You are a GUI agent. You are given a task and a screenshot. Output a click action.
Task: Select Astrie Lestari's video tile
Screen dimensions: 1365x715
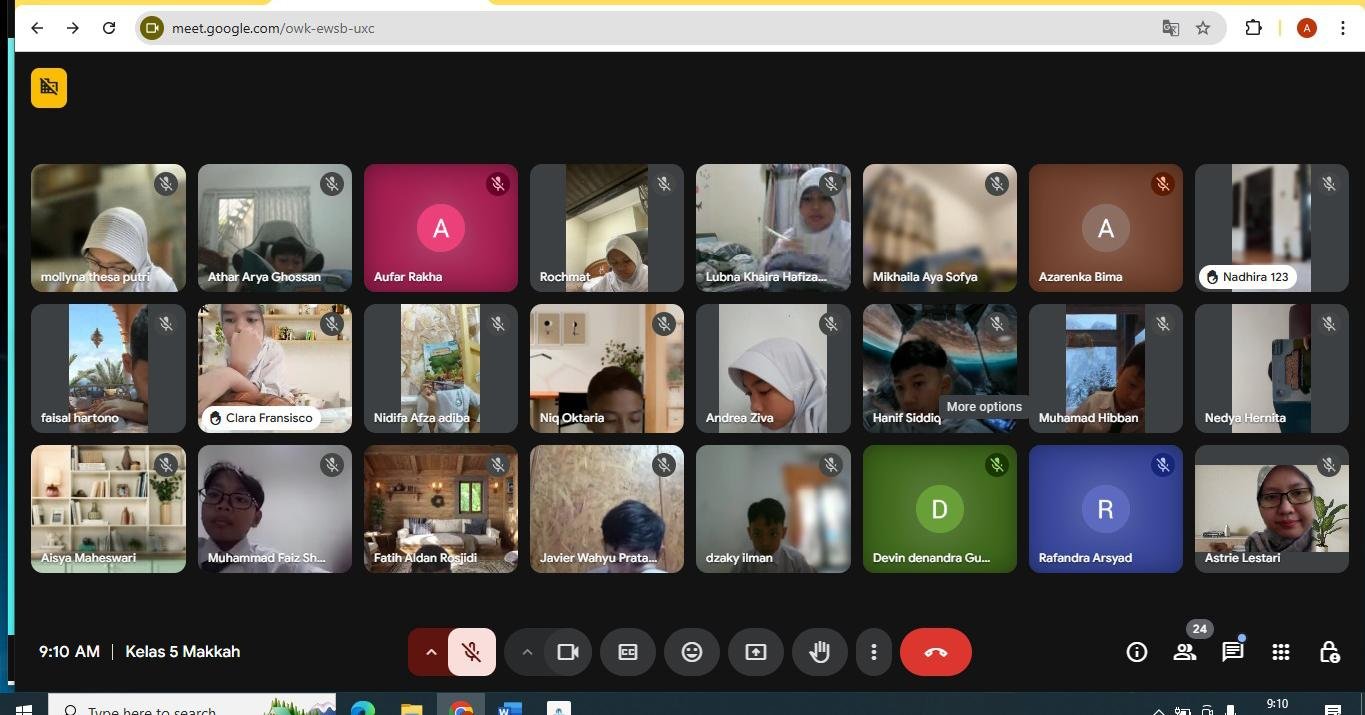[x=1271, y=508]
